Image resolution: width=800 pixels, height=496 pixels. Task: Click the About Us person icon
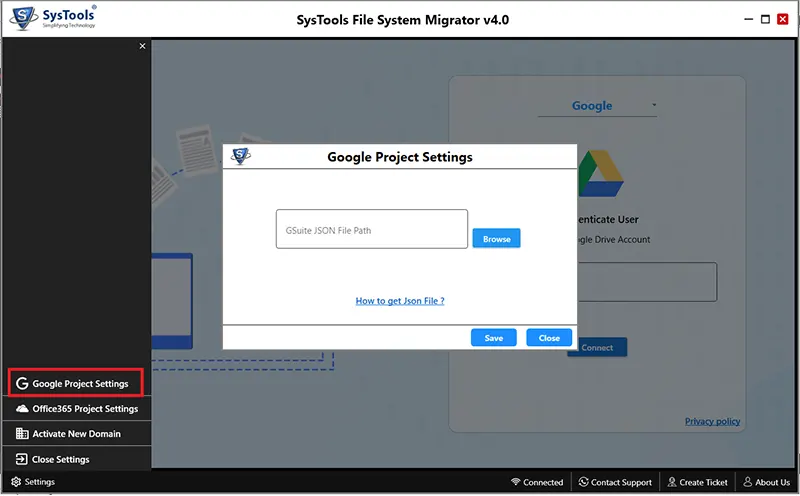[x=747, y=482]
